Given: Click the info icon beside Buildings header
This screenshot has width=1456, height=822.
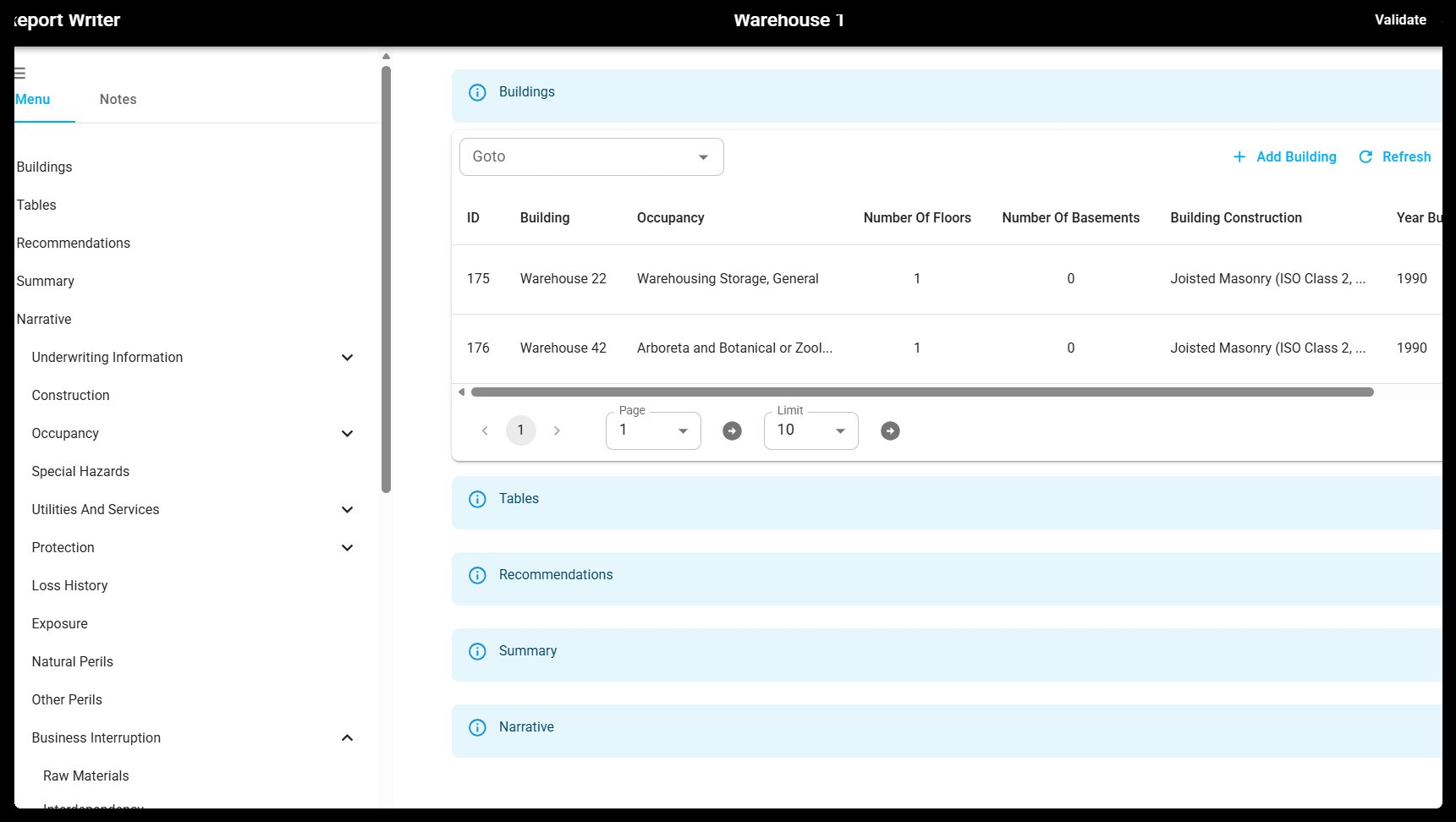Looking at the screenshot, I should click(477, 92).
